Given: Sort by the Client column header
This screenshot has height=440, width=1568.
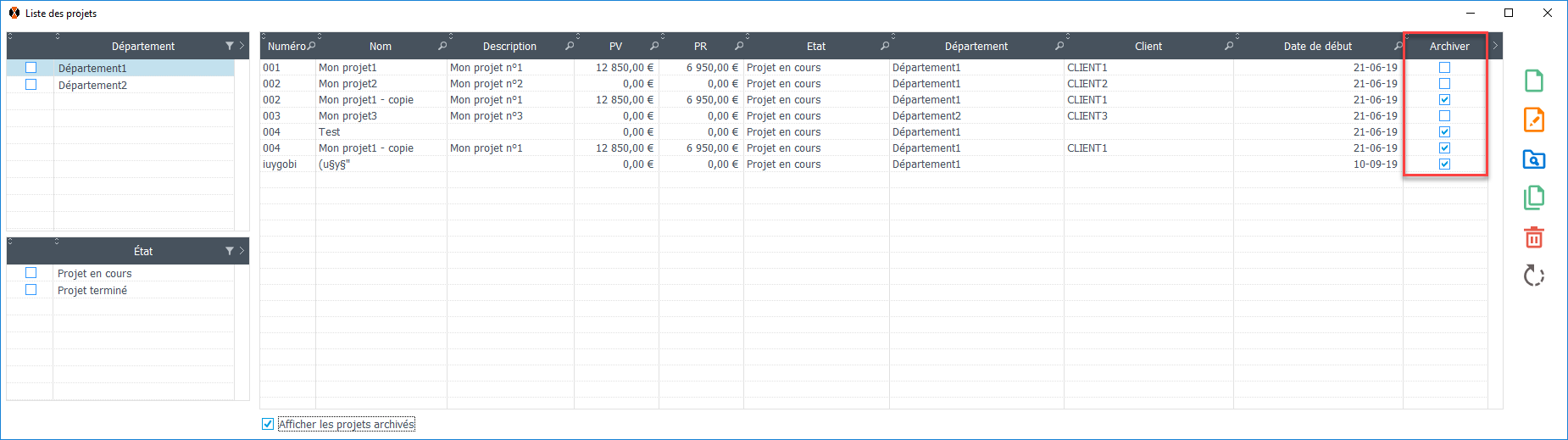Looking at the screenshot, I should click(1148, 47).
